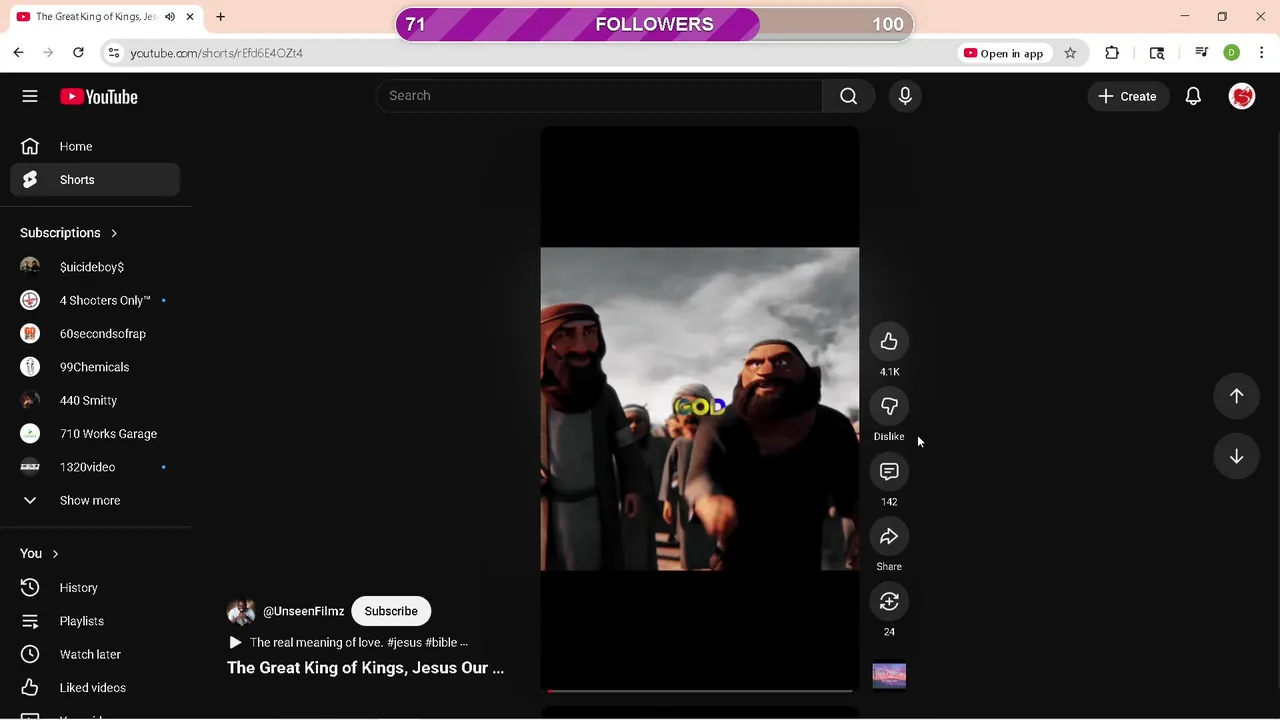Open the notifications bell
This screenshot has height=720, width=1280.
click(1193, 96)
